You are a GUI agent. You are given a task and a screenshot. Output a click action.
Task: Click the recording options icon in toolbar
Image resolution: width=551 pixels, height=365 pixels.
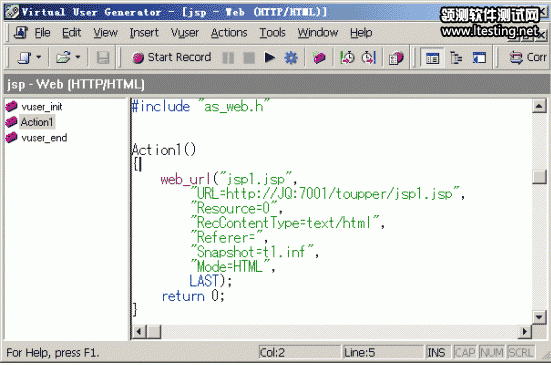tap(319, 58)
